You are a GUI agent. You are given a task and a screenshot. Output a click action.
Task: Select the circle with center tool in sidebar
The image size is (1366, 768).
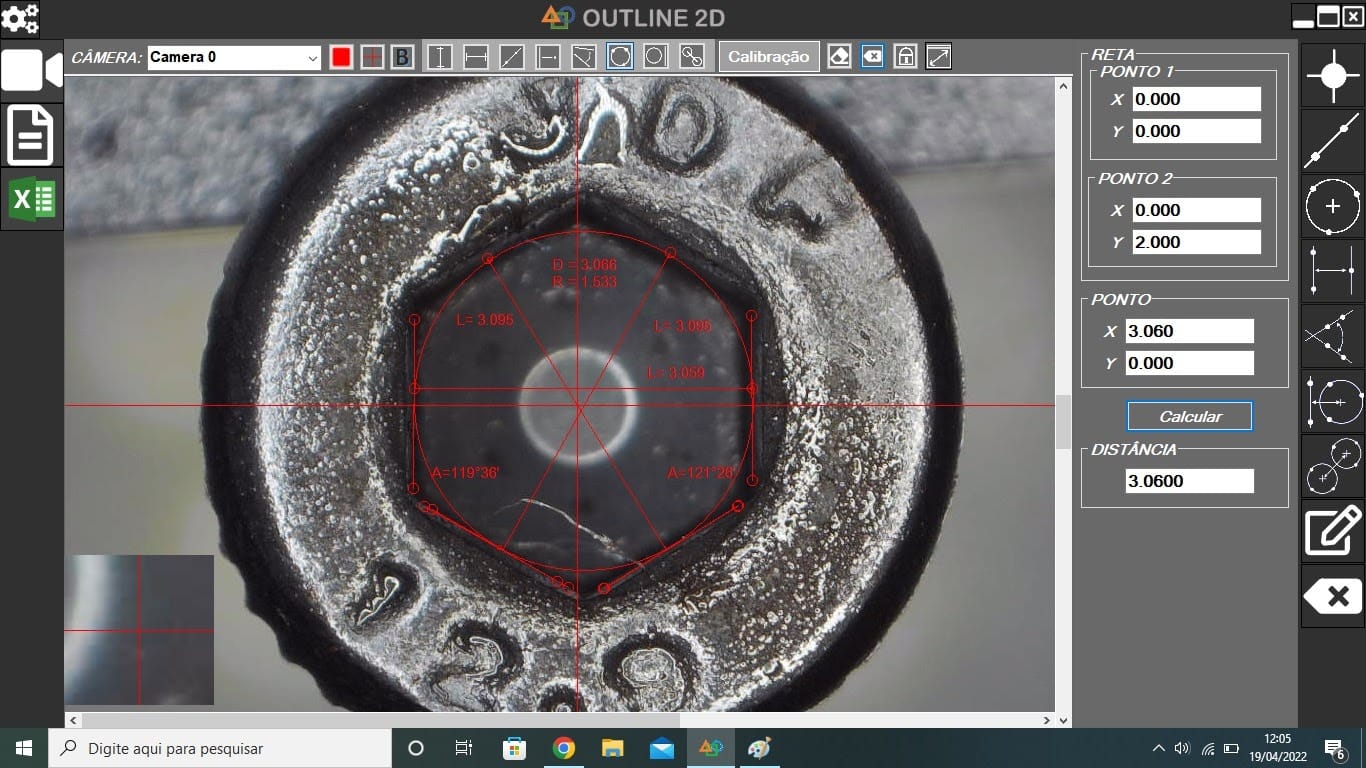(x=1333, y=206)
